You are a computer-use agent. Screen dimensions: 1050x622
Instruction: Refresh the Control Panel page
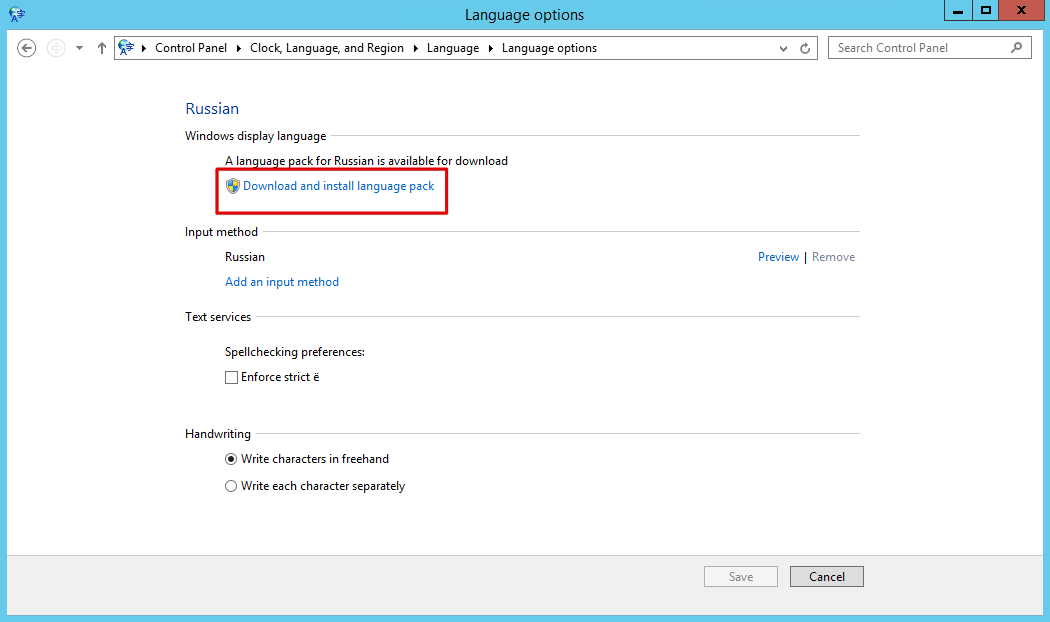tap(805, 48)
